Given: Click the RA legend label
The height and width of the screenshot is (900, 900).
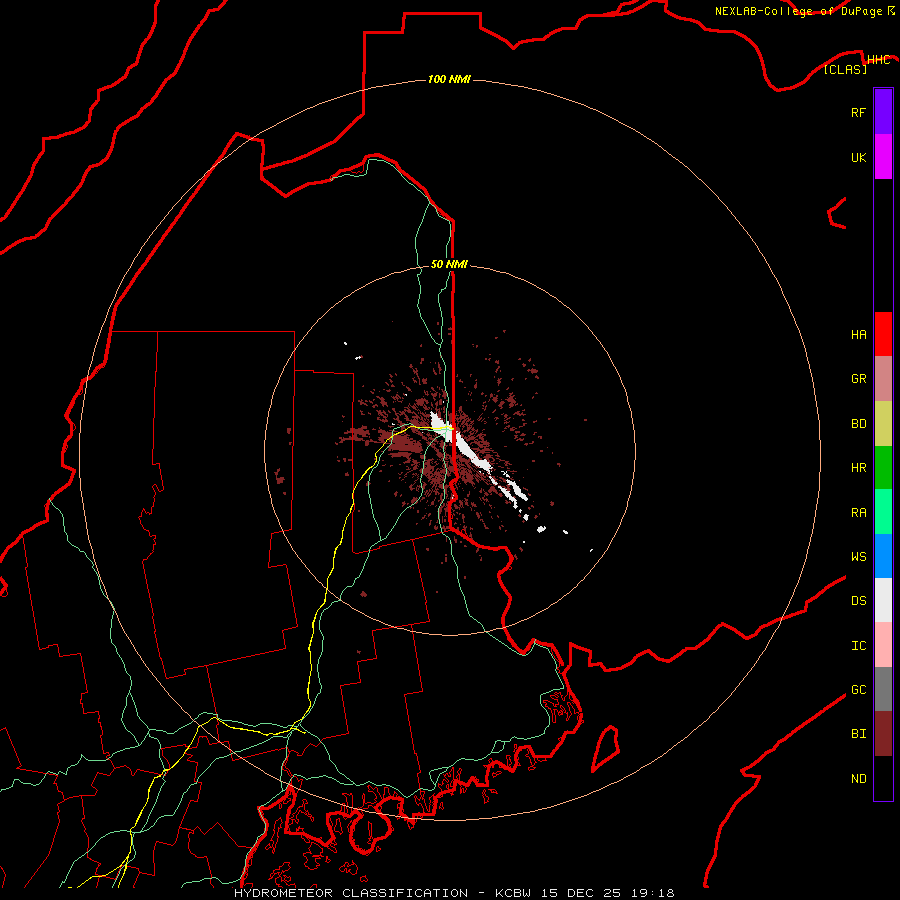Looking at the screenshot, I should (858, 513).
